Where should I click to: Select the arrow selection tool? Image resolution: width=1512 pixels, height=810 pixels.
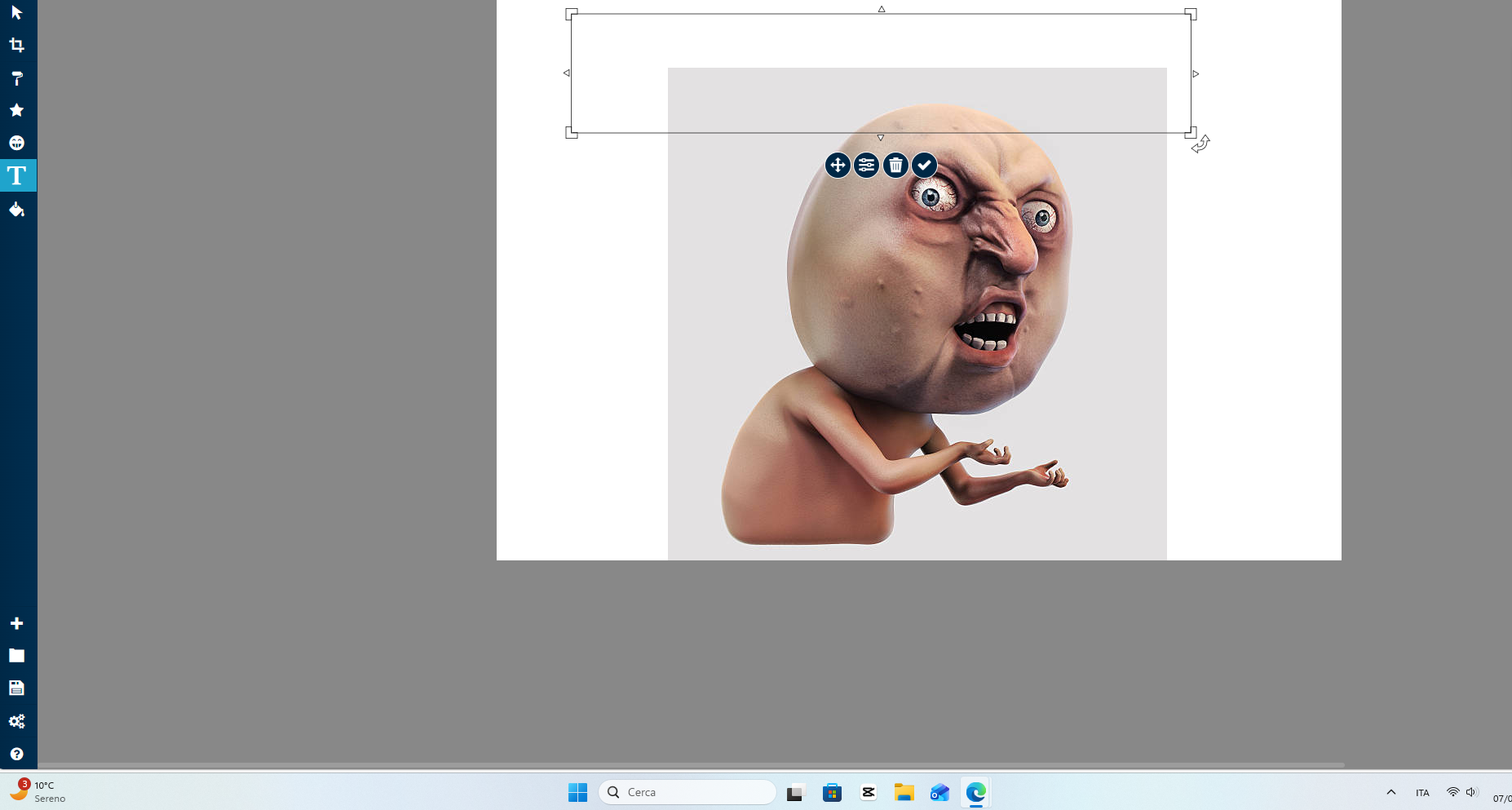pyautogui.click(x=17, y=12)
